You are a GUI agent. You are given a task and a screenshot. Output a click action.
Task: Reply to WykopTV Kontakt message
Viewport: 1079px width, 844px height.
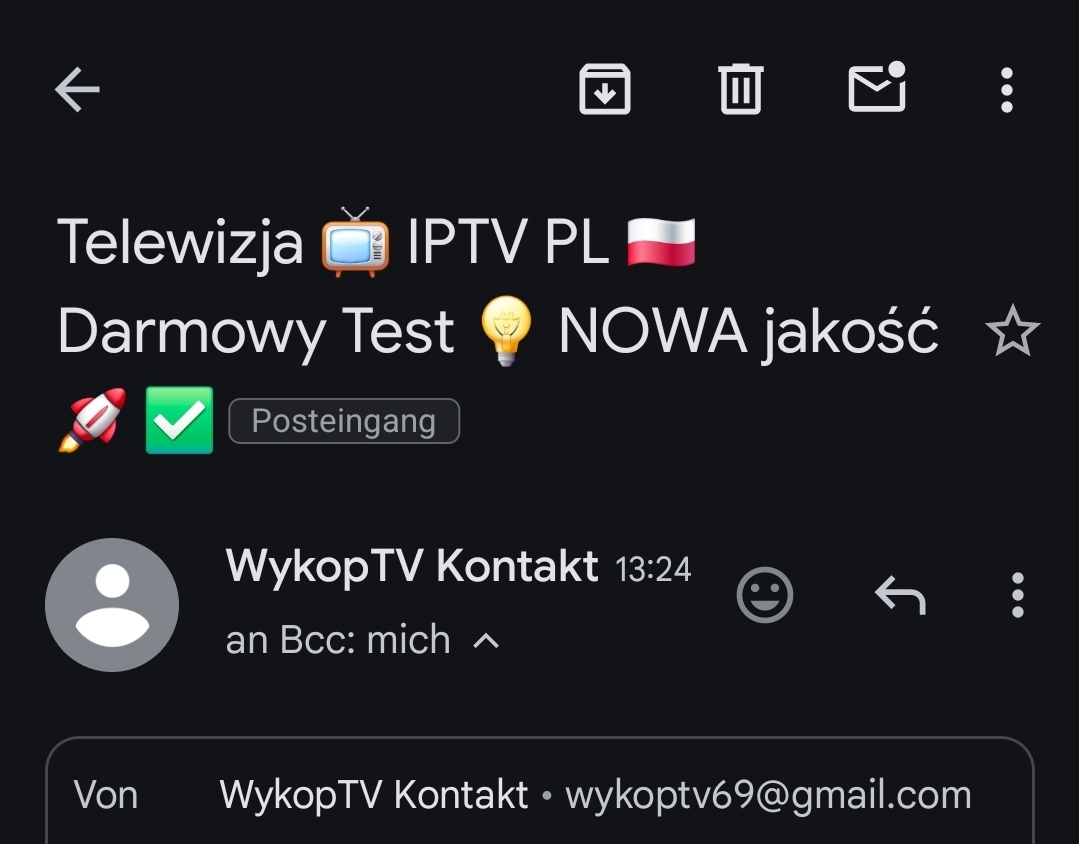click(900, 595)
